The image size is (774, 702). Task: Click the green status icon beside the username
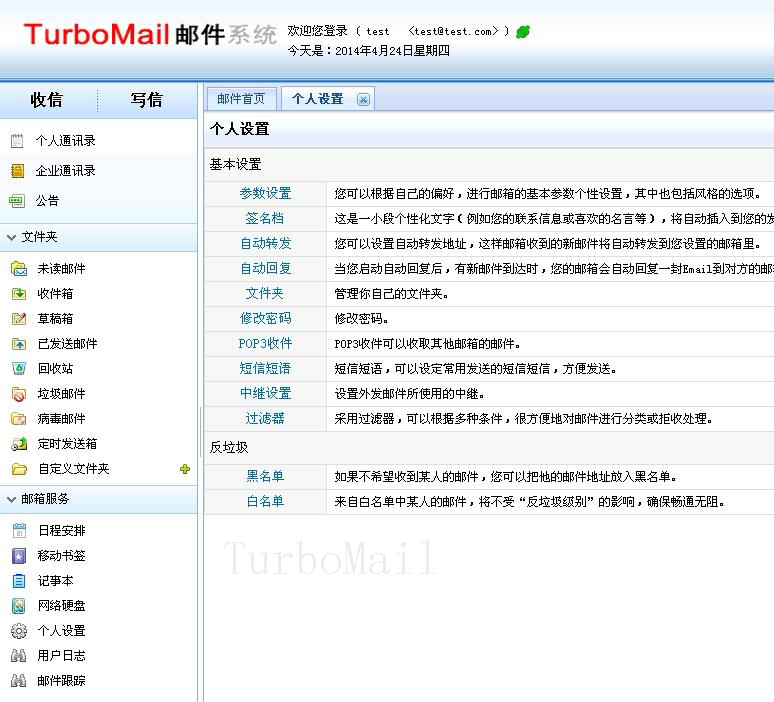point(523,32)
